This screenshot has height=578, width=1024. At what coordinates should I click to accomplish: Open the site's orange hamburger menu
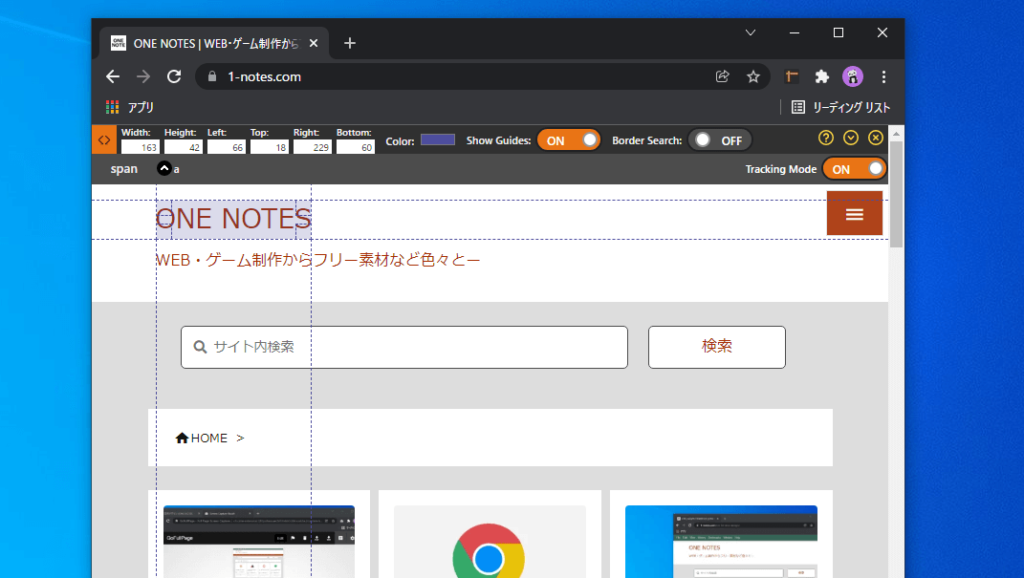(x=855, y=213)
